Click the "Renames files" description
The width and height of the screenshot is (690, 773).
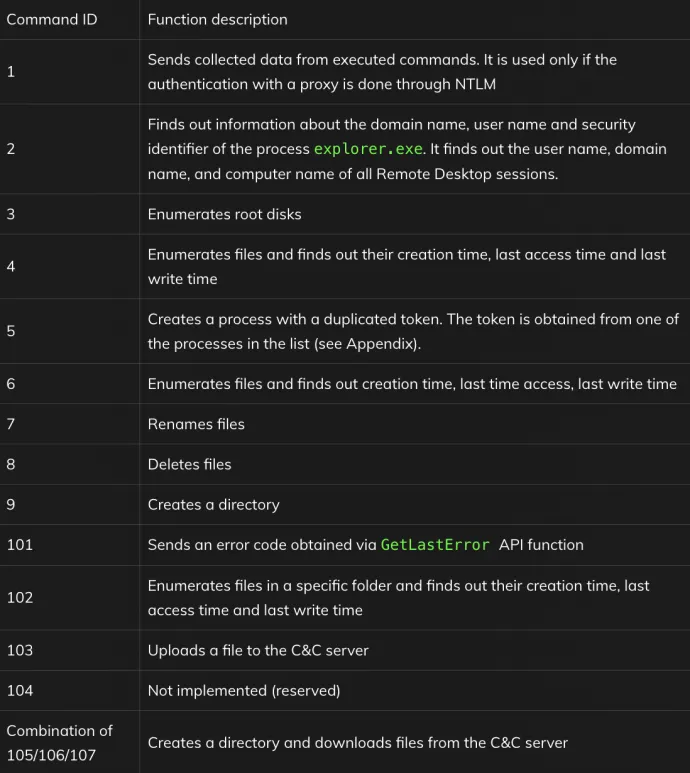[196, 424]
